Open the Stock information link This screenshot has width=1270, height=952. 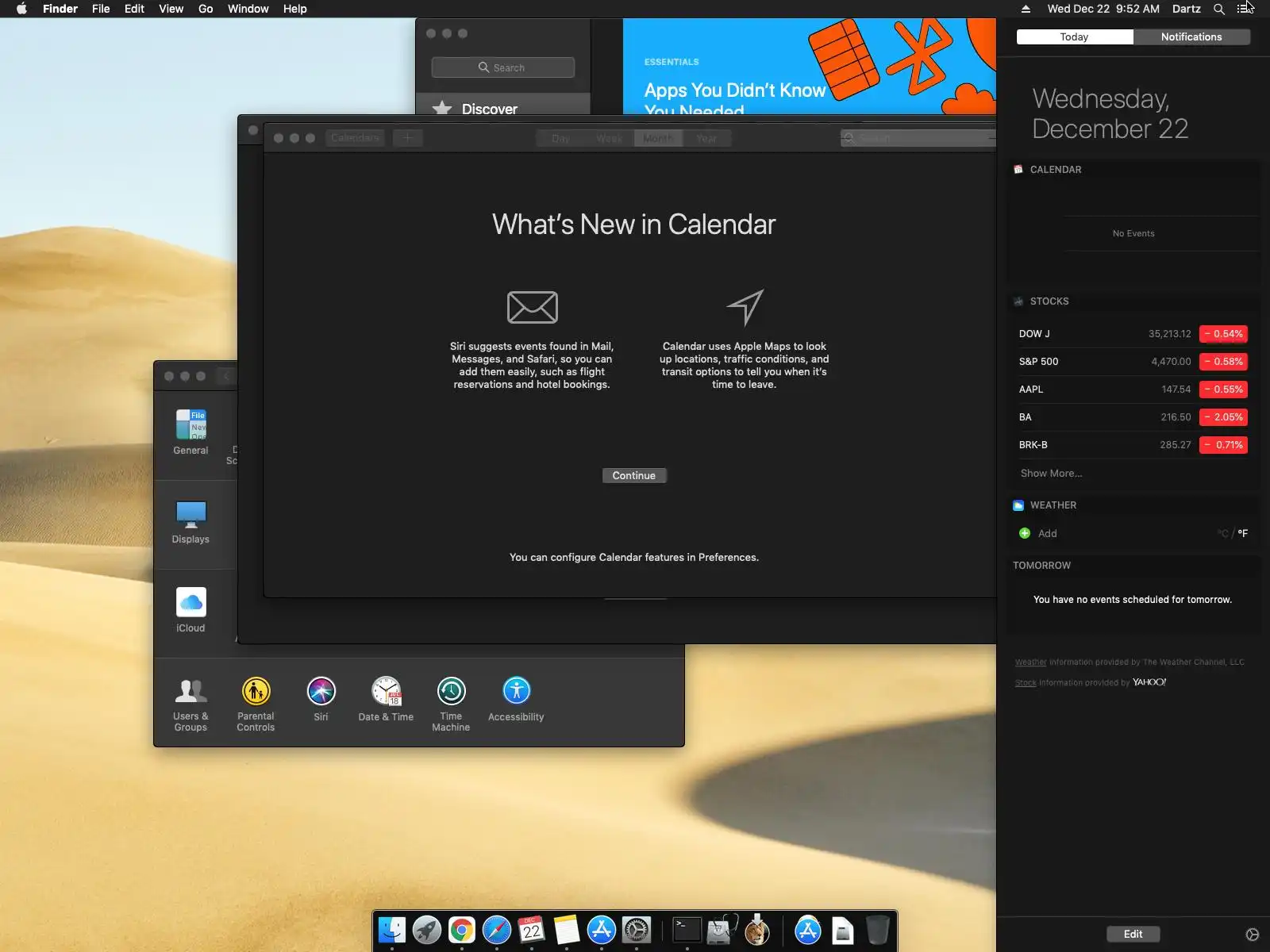1026,683
